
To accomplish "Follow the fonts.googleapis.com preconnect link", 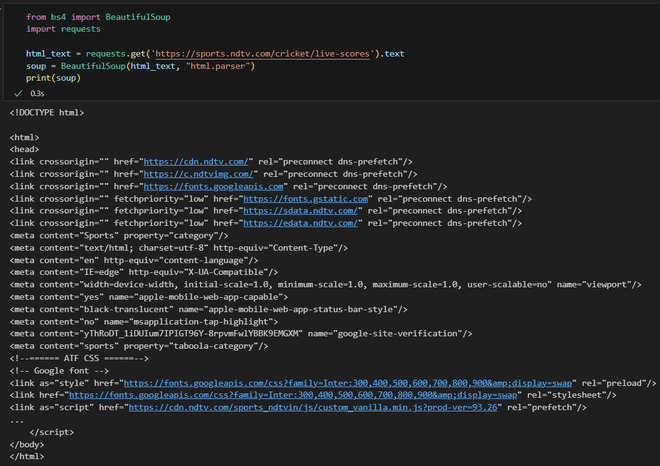I will click(215, 185).
